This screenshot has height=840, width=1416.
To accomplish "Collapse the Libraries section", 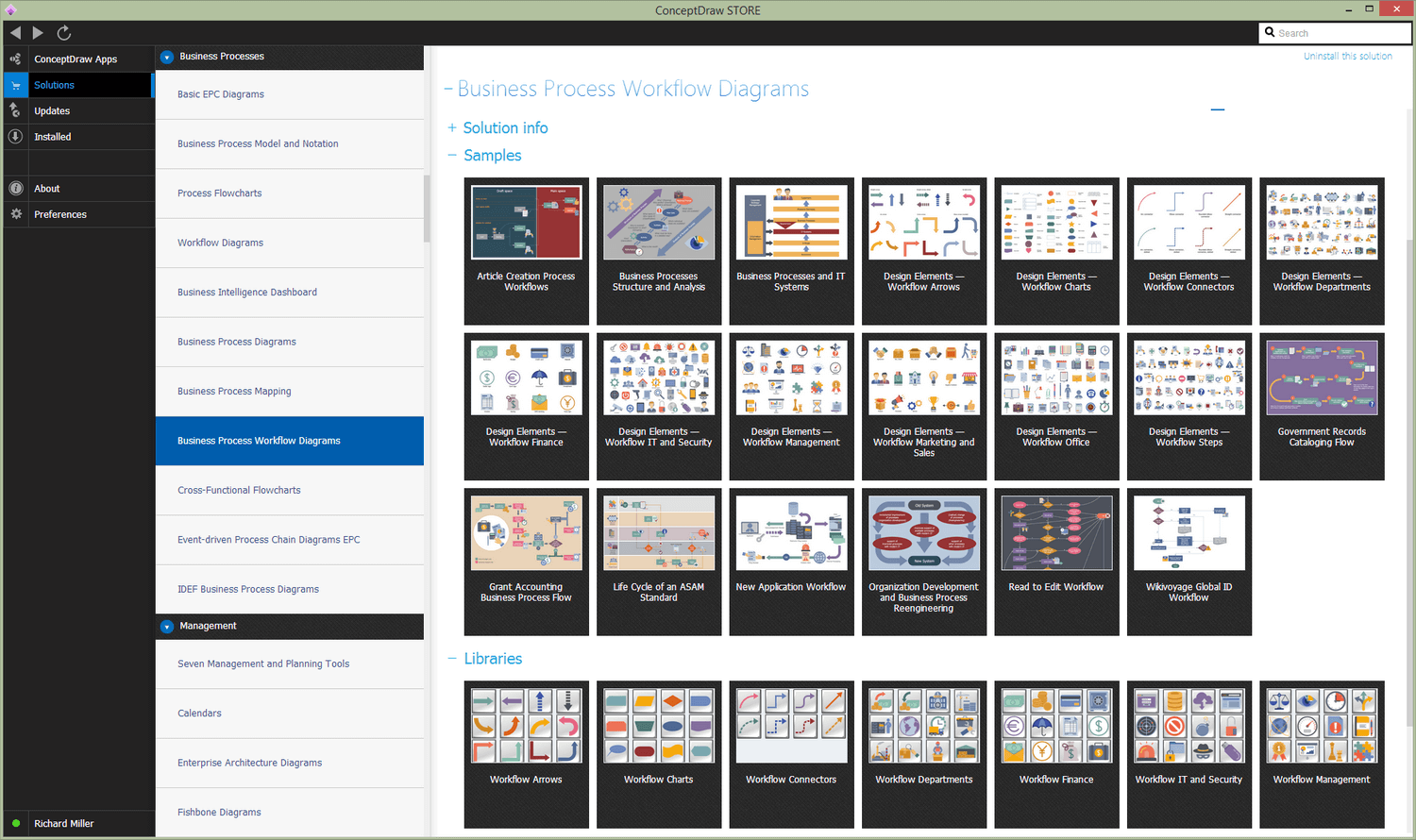I will 452,659.
